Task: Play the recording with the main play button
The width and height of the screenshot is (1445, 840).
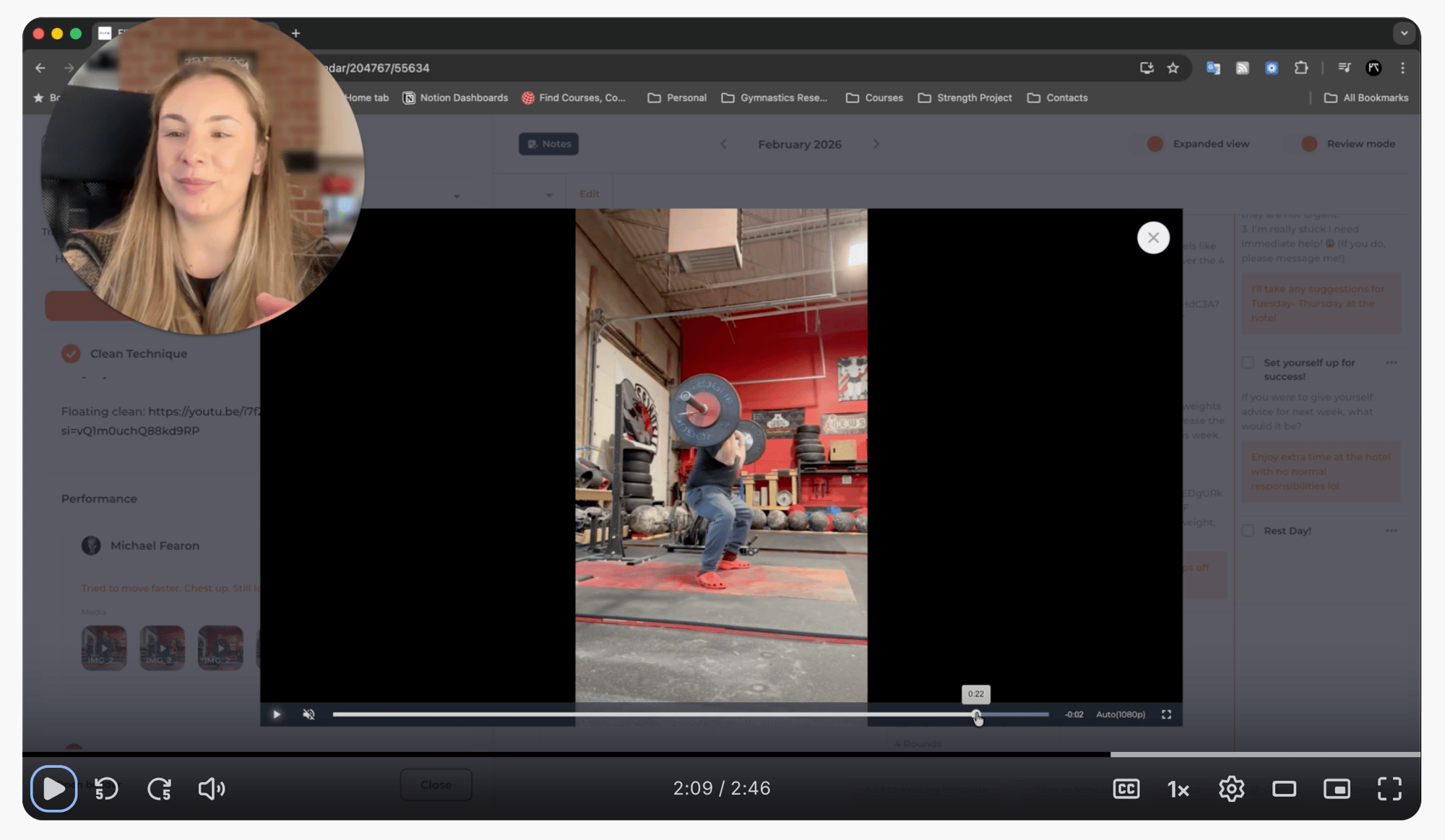Action: tap(53, 788)
